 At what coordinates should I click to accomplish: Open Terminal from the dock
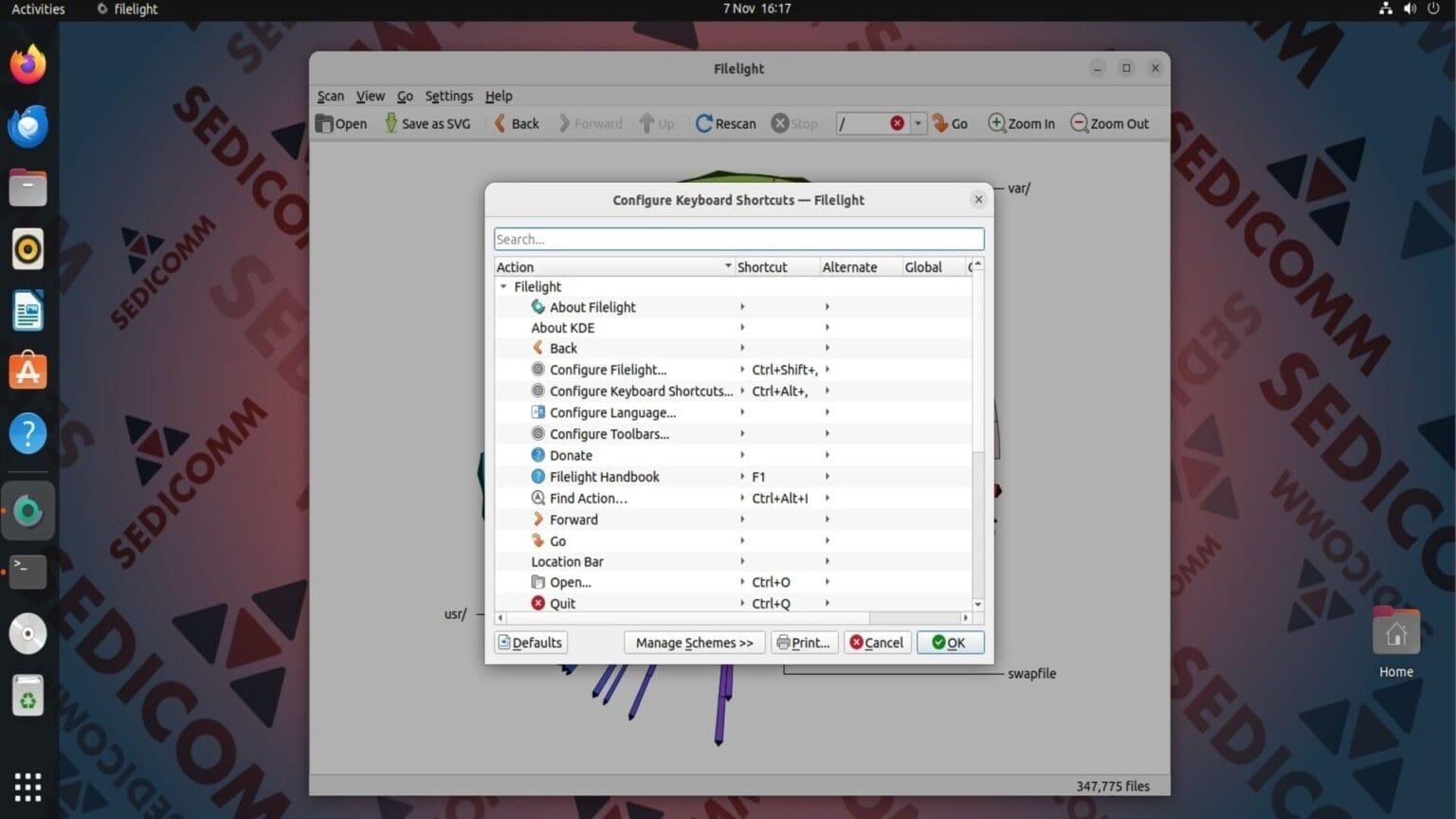(27, 571)
